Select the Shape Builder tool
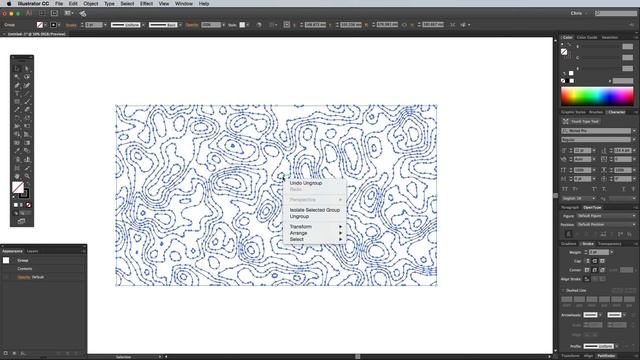This screenshot has height=360, width=640. pyautogui.click(x=17, y=134)
